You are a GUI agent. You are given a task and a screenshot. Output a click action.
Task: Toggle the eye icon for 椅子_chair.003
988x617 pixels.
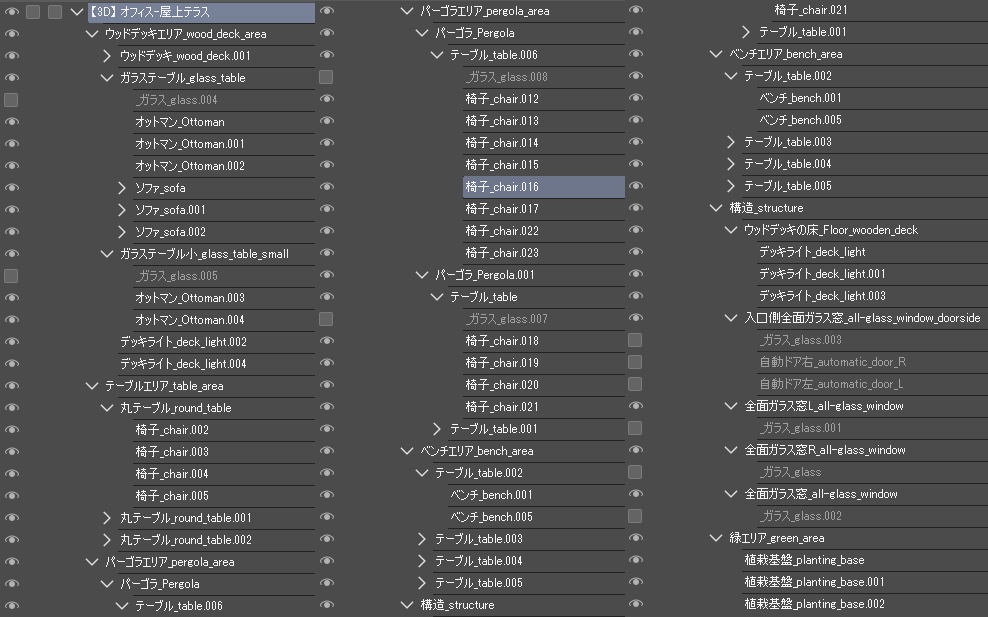point(11,452)
